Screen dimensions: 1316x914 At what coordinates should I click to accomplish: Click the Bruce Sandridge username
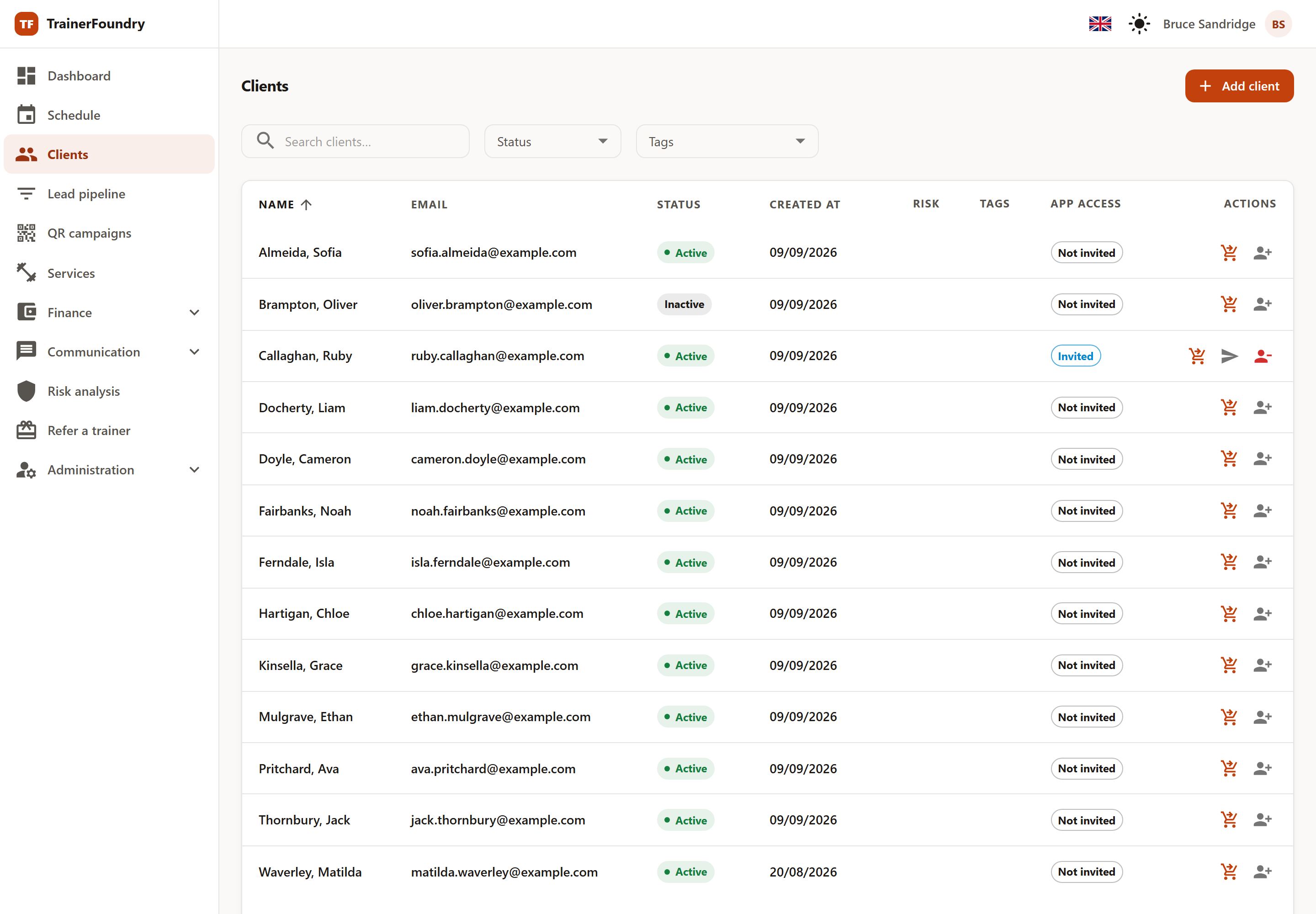[1209, 24]
